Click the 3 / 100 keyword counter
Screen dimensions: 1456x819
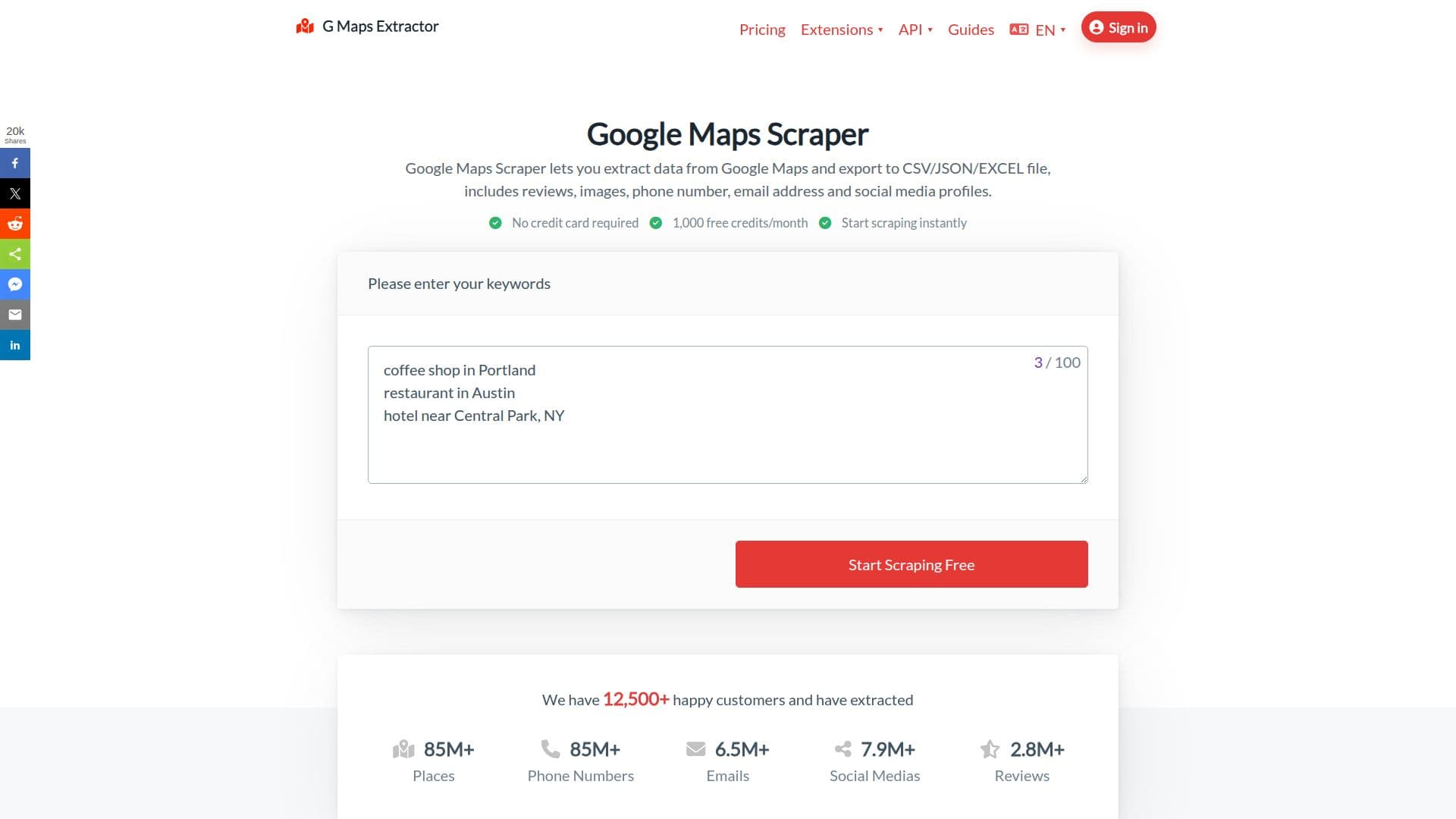[1057, 362]
